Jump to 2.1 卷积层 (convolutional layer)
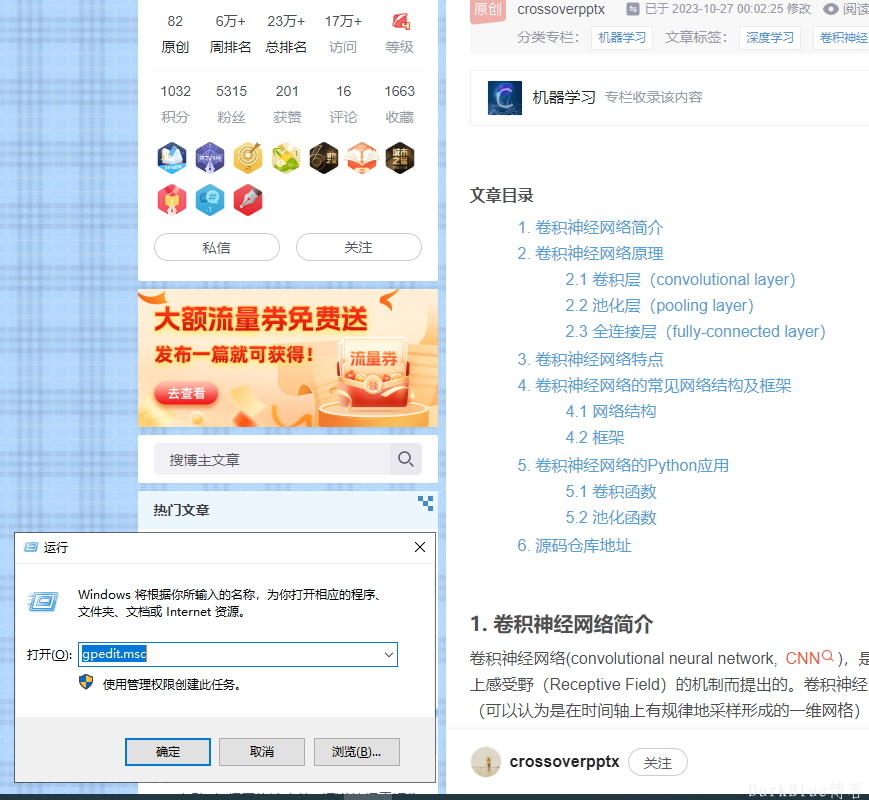Viewport: 869px width, 800px height. [x=680, y=279]
